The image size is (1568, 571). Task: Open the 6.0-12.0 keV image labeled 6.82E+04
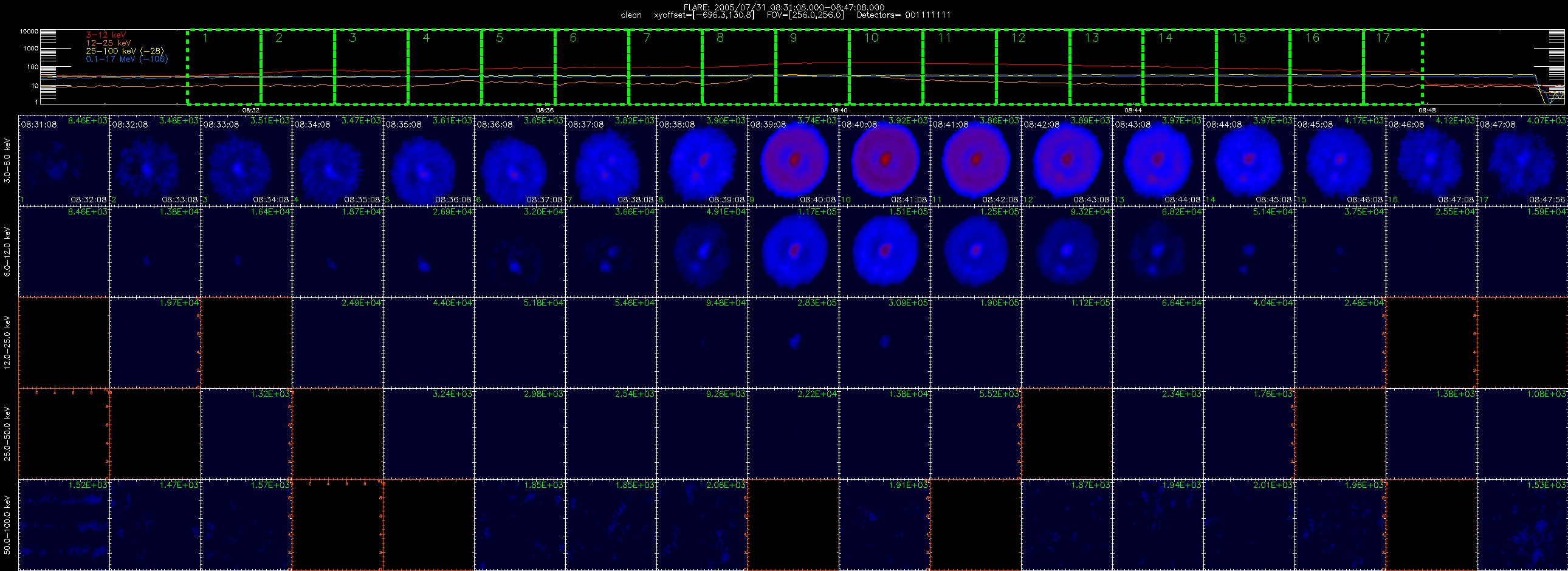(x=1158, y=251)
